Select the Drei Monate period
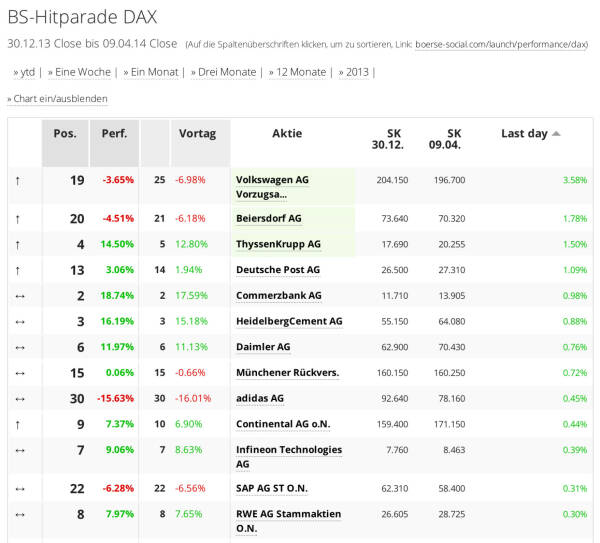This screenshot has height=543, width=600. click(226, 72)
